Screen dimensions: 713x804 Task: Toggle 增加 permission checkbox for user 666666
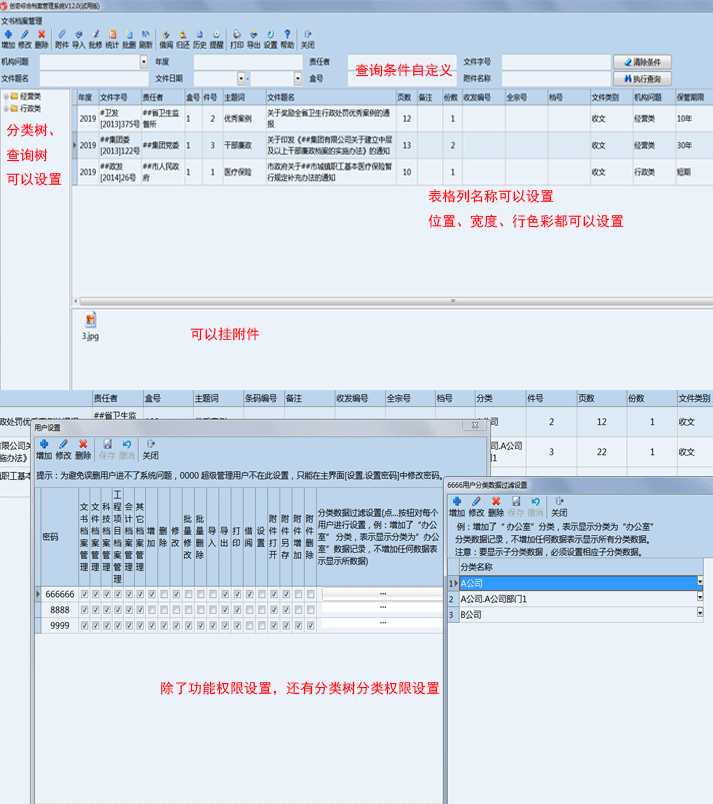pyautogui.click(x=152, y=594)
